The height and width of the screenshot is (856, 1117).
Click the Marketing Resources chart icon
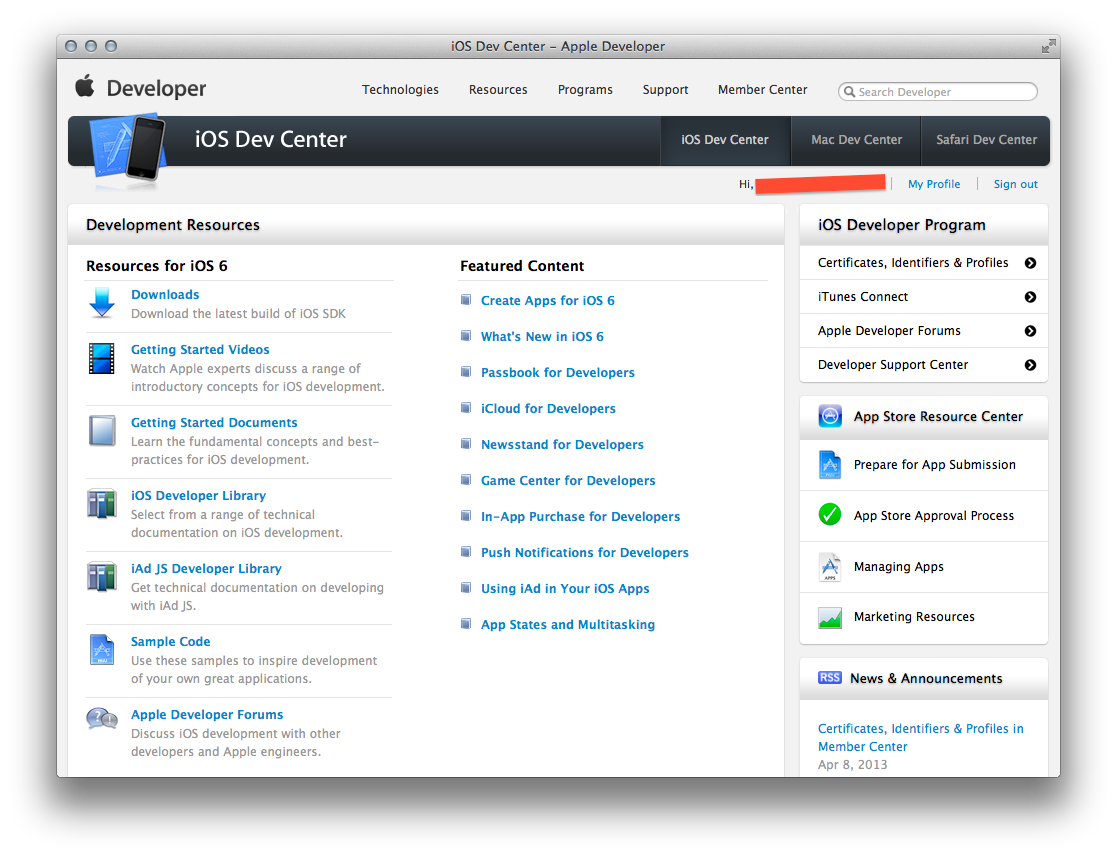point(830,617)
